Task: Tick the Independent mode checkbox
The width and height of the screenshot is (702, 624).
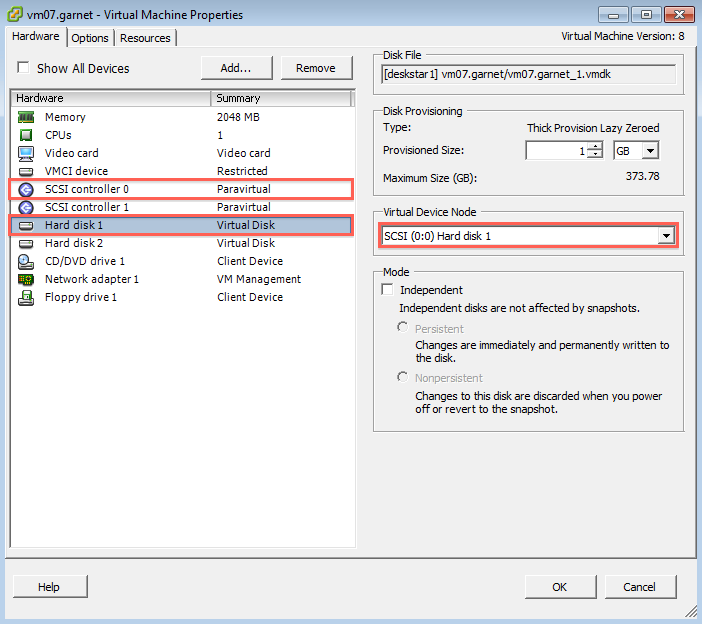Action: pos(387,289)
